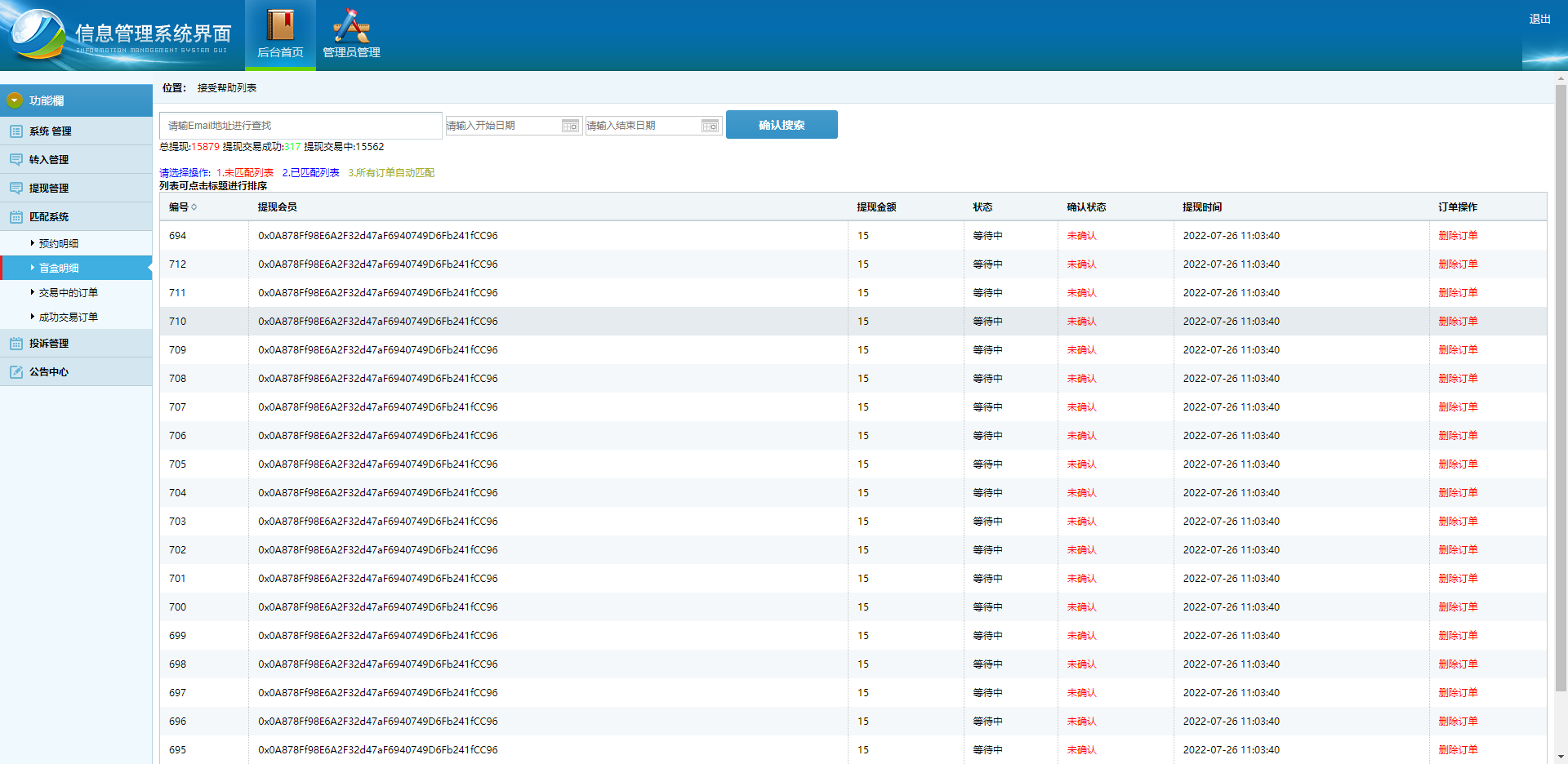This screenshot has width=1568, height=764.
Task: Click 退出 to log out
Action: point(1539,19)
